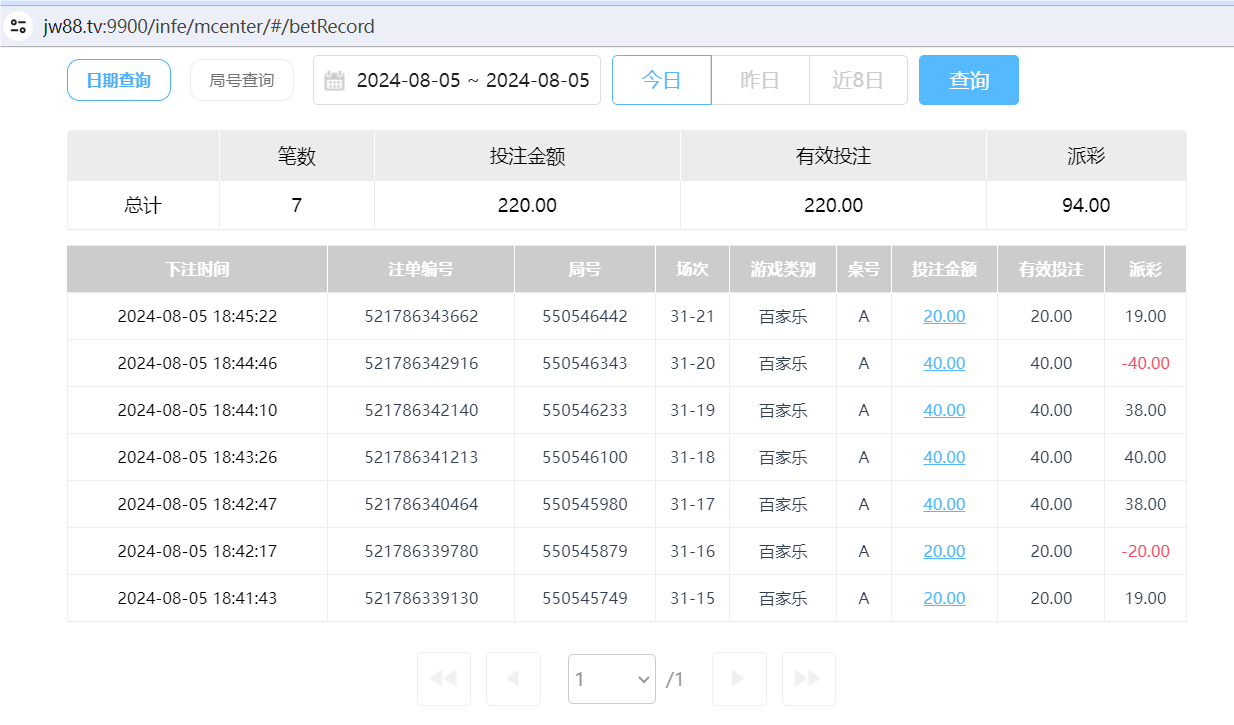Open the 20.00 bet link in the bottom row
The height and width of the screenshot is (725, 1234).
(x=943, y=598)
